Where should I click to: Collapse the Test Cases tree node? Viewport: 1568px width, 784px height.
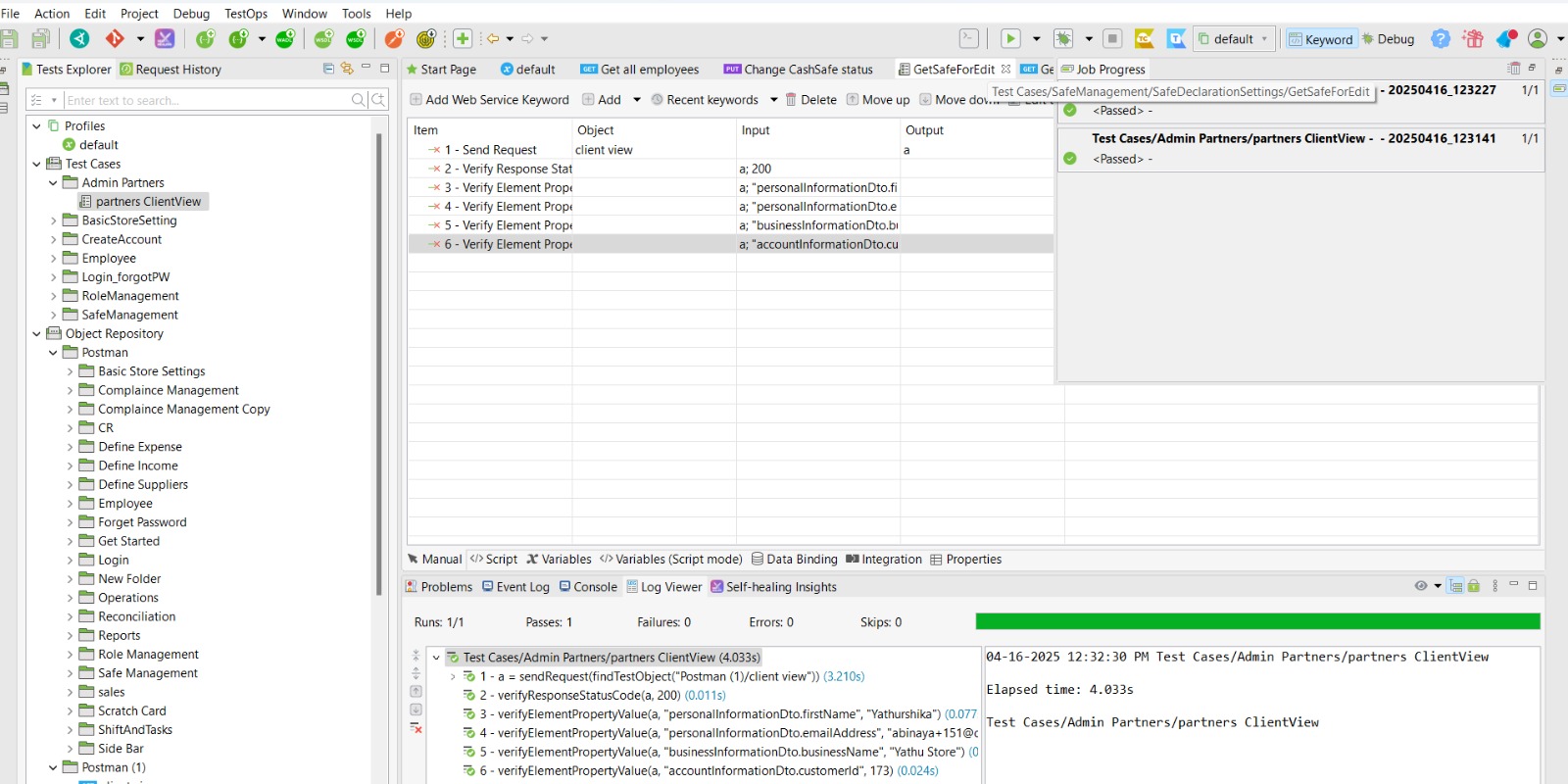coord(37,164)
